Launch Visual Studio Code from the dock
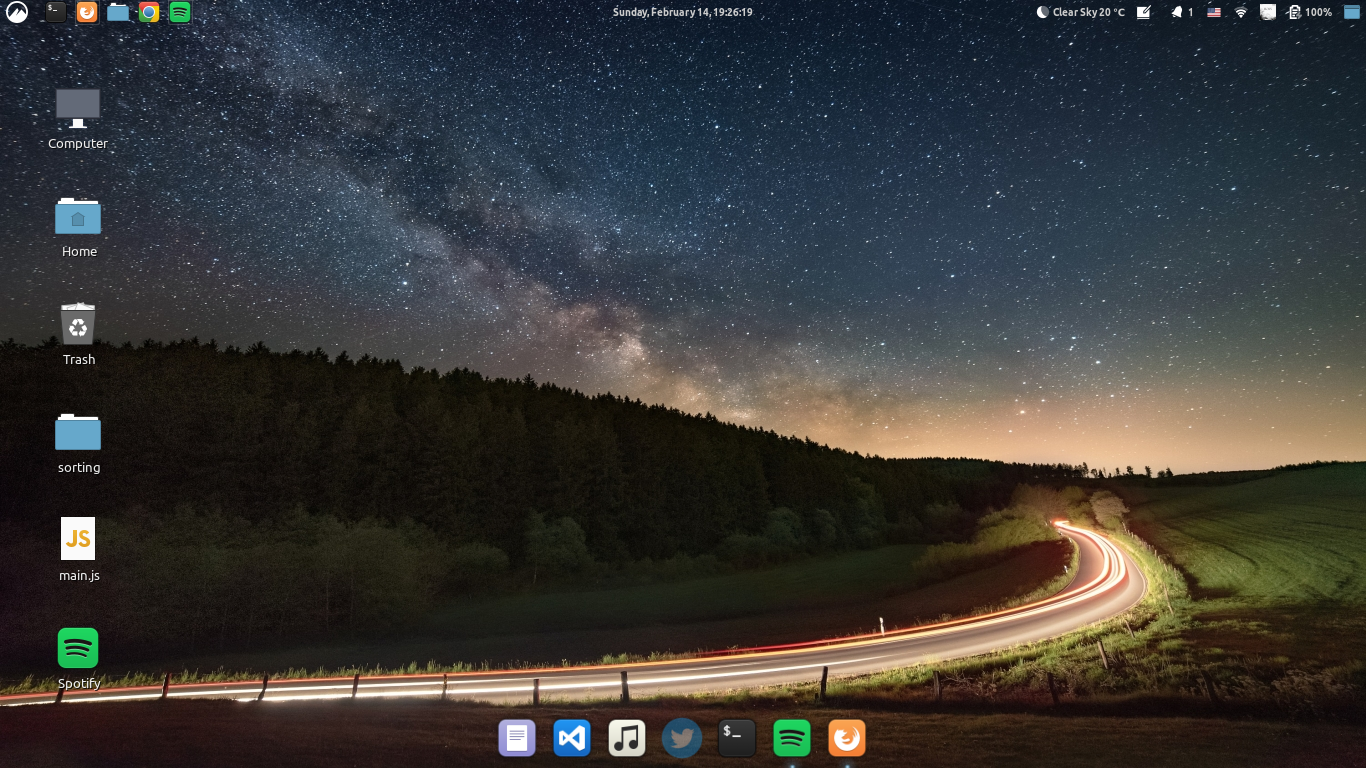 pyautogui.click(x=571, y=737)
